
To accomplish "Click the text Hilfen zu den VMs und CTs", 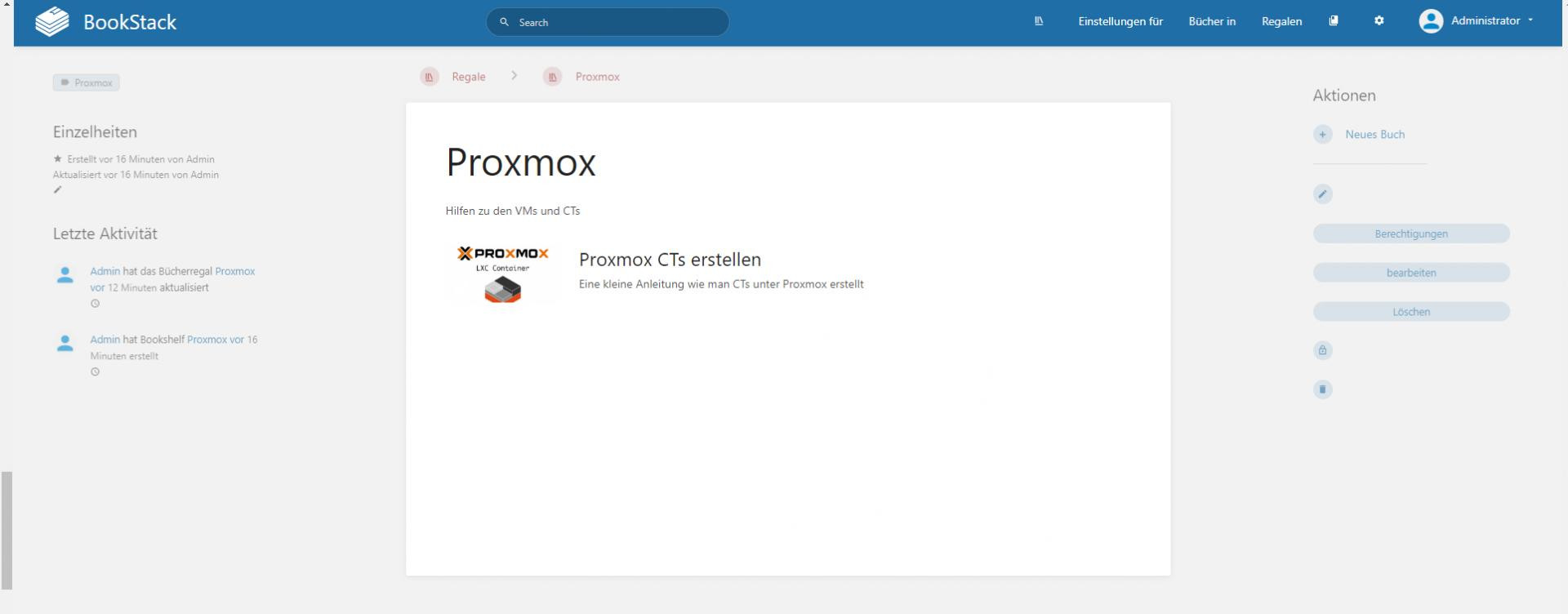I will [x=513, y=211].
